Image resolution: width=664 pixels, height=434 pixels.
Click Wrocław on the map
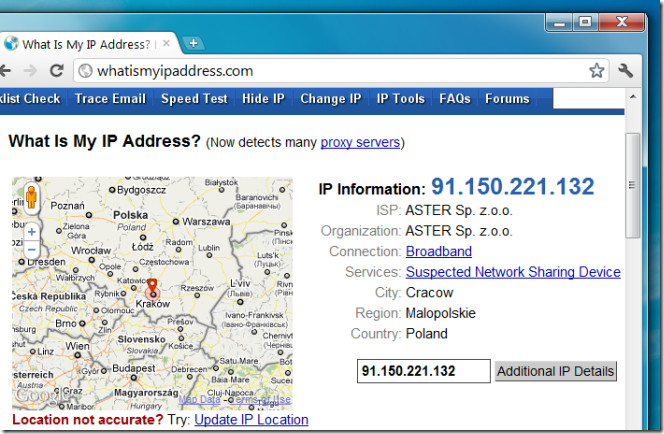tap(91, 251)
